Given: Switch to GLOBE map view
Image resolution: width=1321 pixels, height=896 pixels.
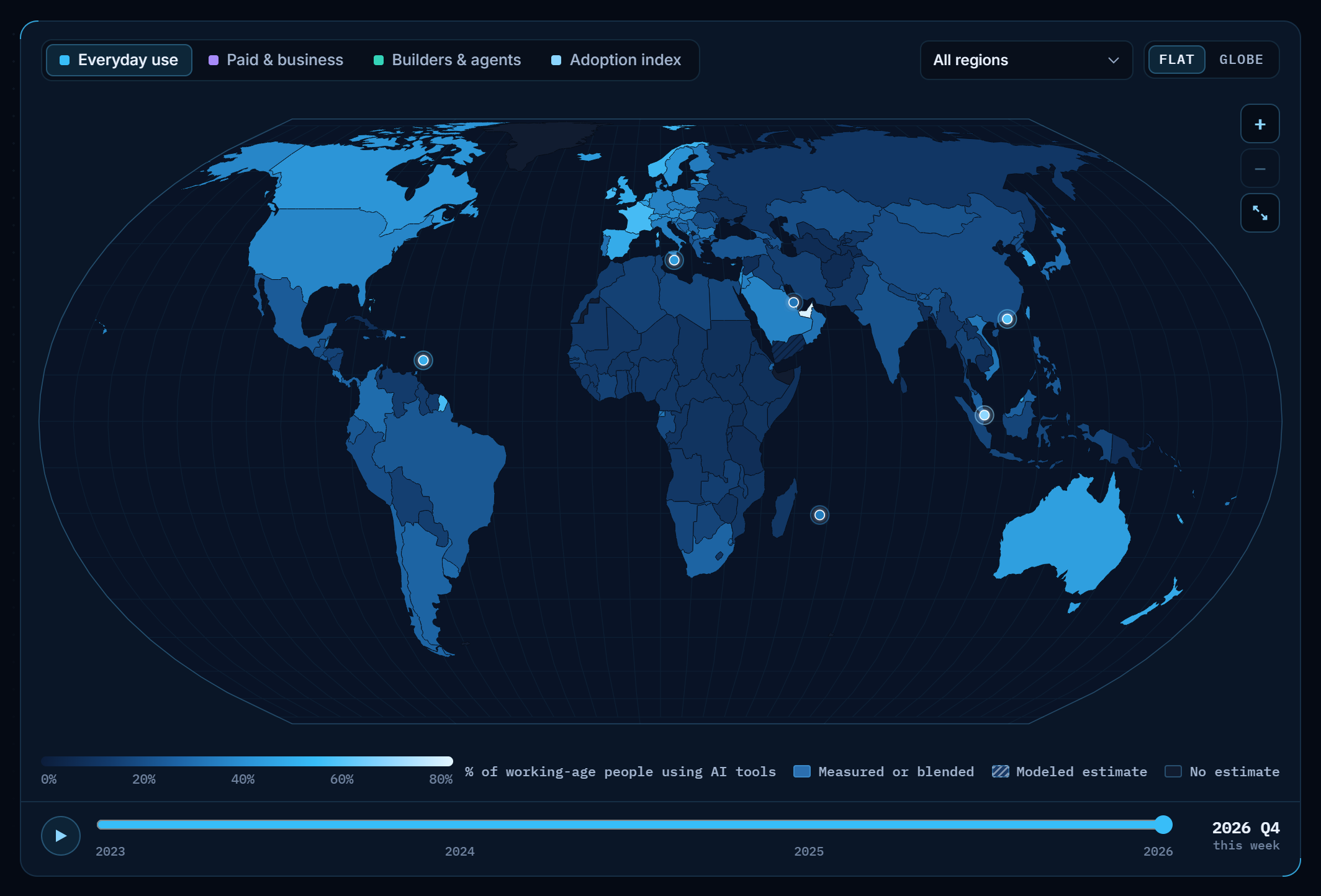Looking at the screenshot, I should [x=1241, y=60].
